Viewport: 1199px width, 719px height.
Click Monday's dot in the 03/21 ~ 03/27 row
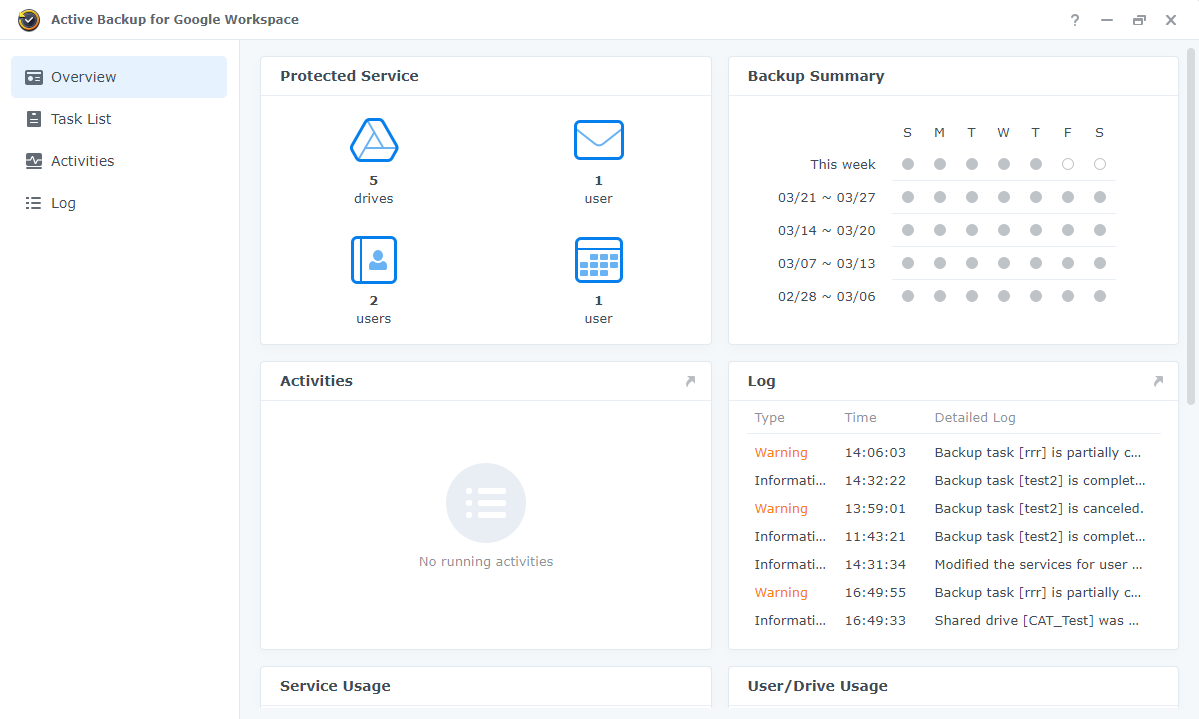[x=939, y=197]
